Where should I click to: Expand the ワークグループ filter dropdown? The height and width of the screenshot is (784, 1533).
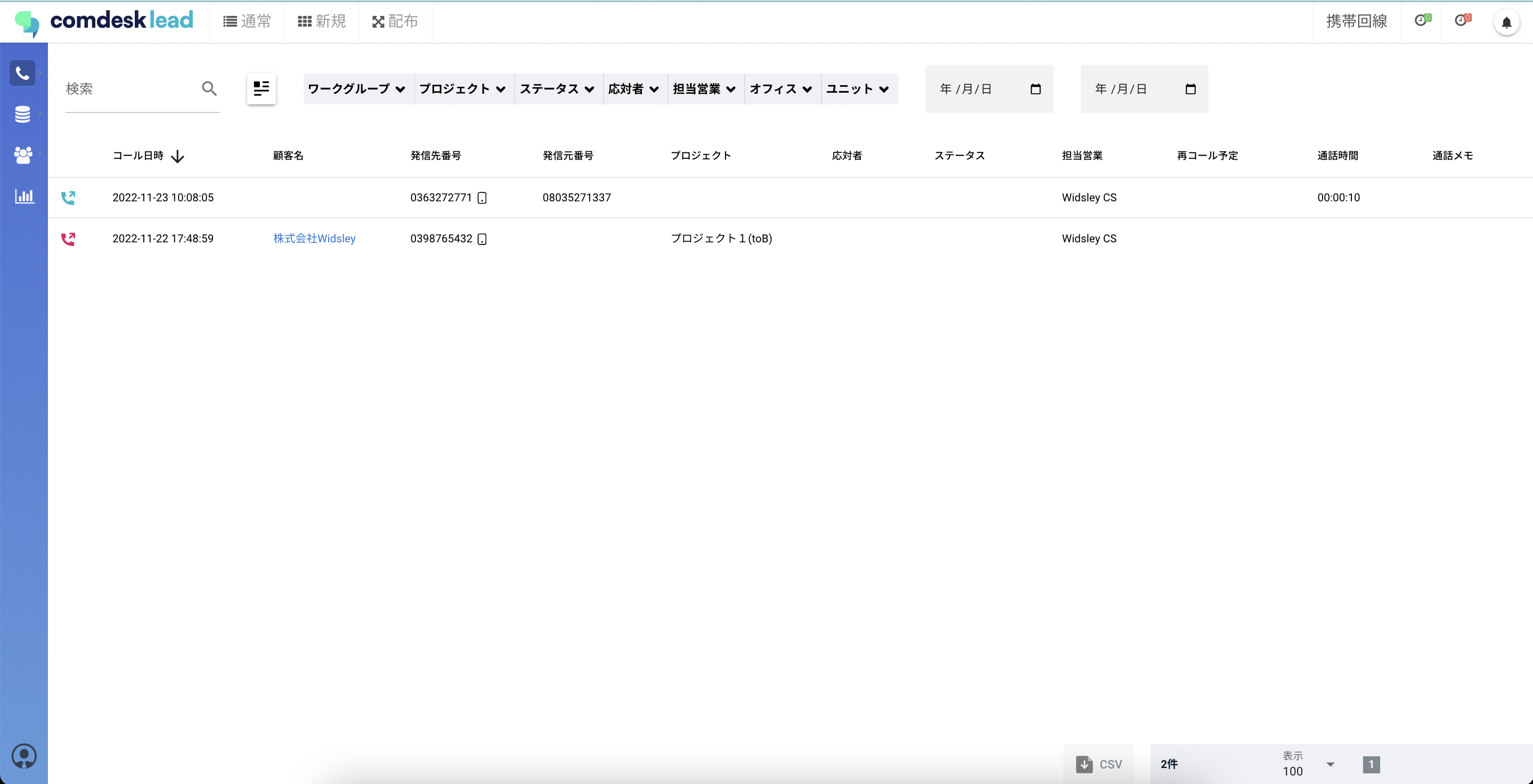(x=356, y=88)
